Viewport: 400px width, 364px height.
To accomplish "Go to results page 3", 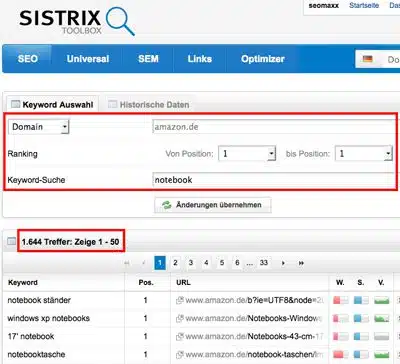I will [191, 263].
